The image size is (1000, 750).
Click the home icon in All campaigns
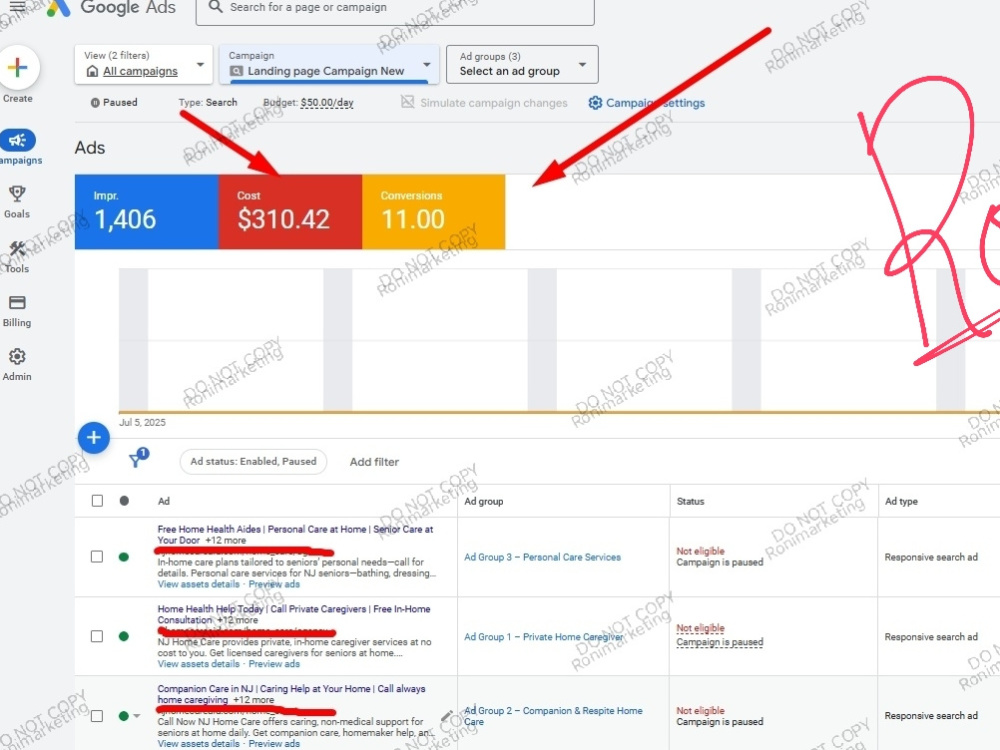pos(92,71)
